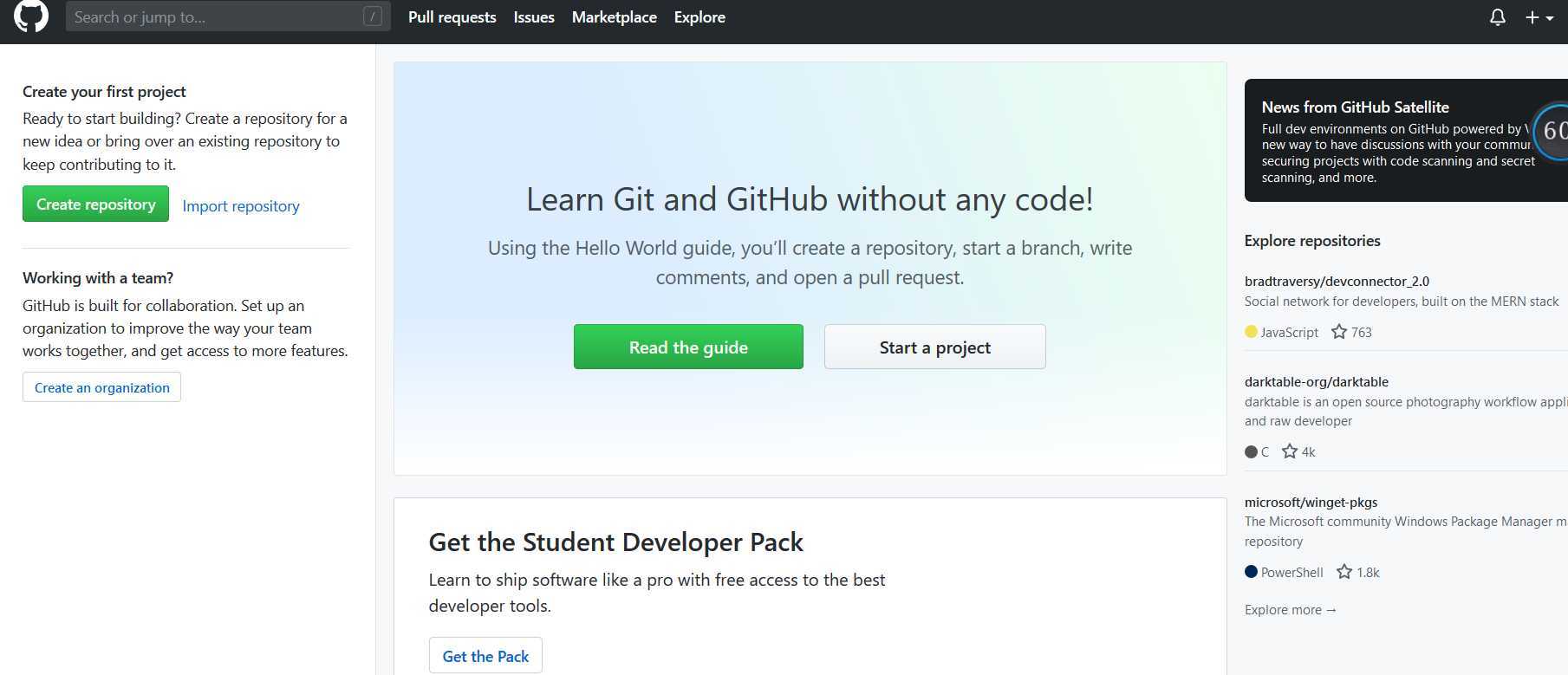Viewport: 1568px width, 675px height.
Task: Click the GitHub Octocat logo
Action: click(31, 16)
